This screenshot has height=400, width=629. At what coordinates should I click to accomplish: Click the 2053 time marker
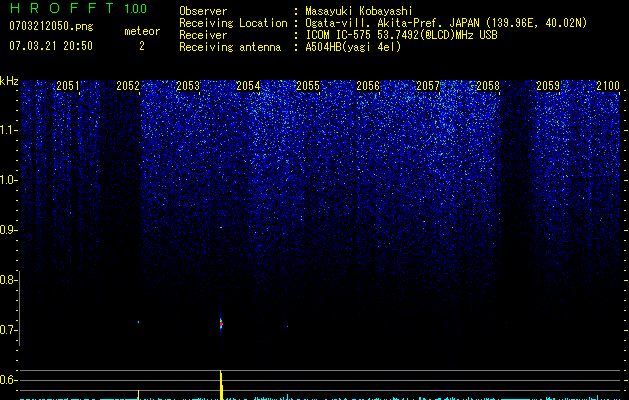(188, 86)
